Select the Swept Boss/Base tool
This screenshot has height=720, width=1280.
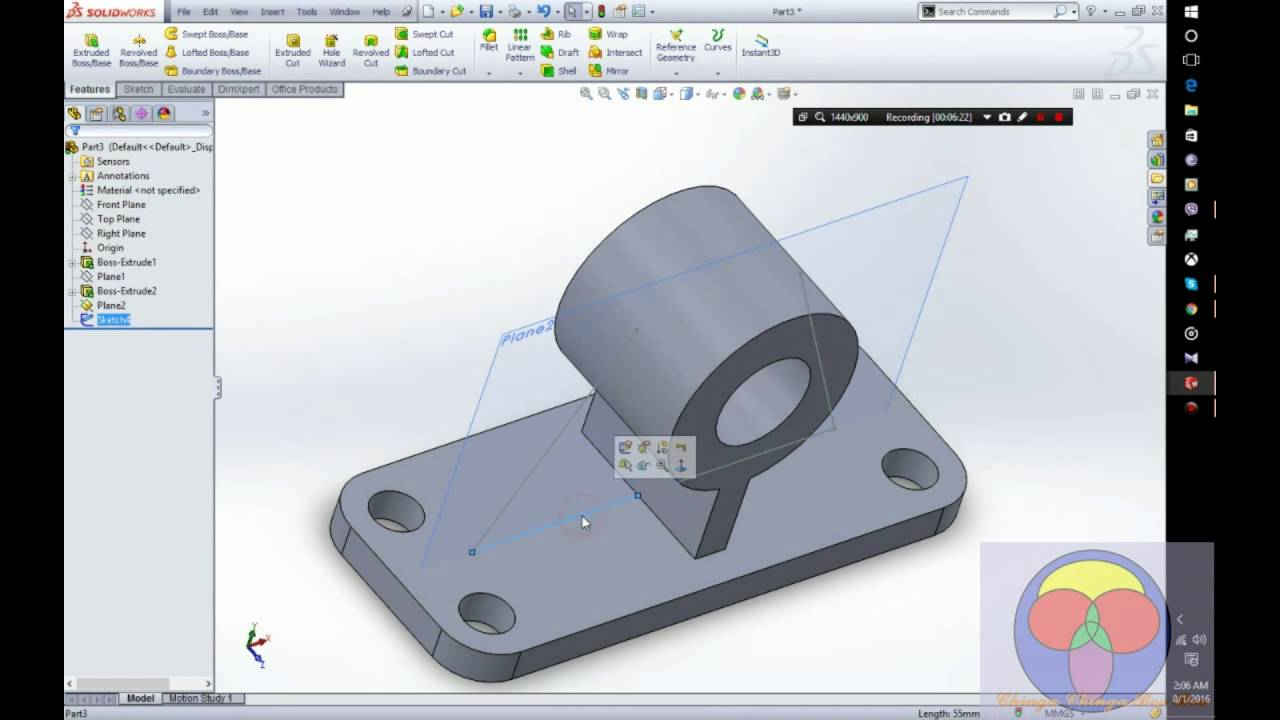click(x=206, y=34)
